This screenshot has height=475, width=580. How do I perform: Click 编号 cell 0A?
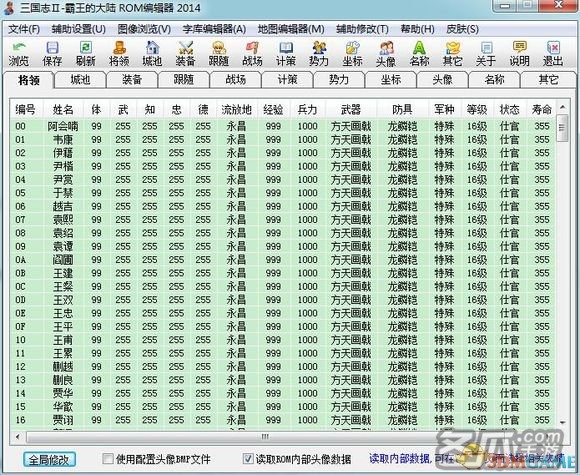click(x=21, y=260)
